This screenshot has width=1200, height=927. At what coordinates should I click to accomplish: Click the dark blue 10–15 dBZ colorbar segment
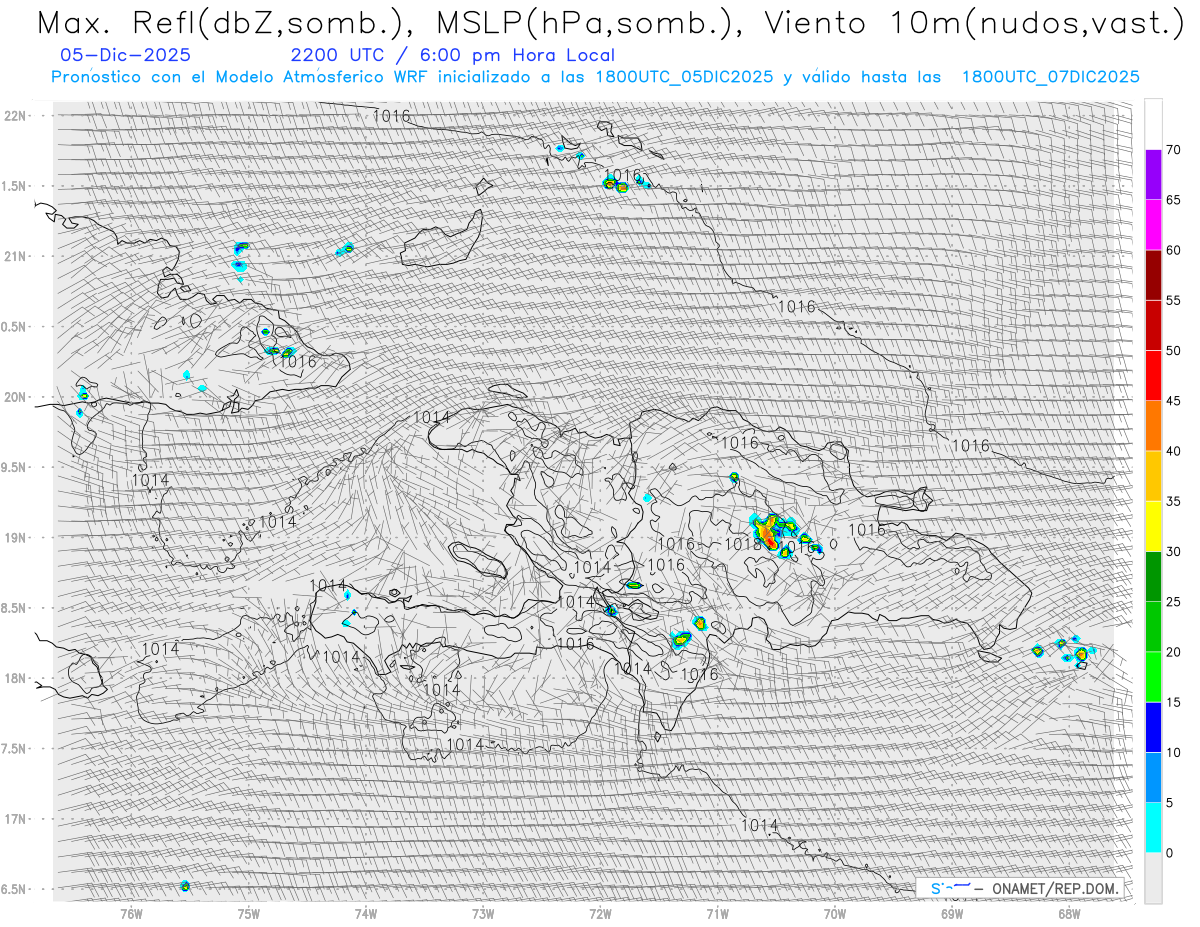click(x=1153, y=727)
